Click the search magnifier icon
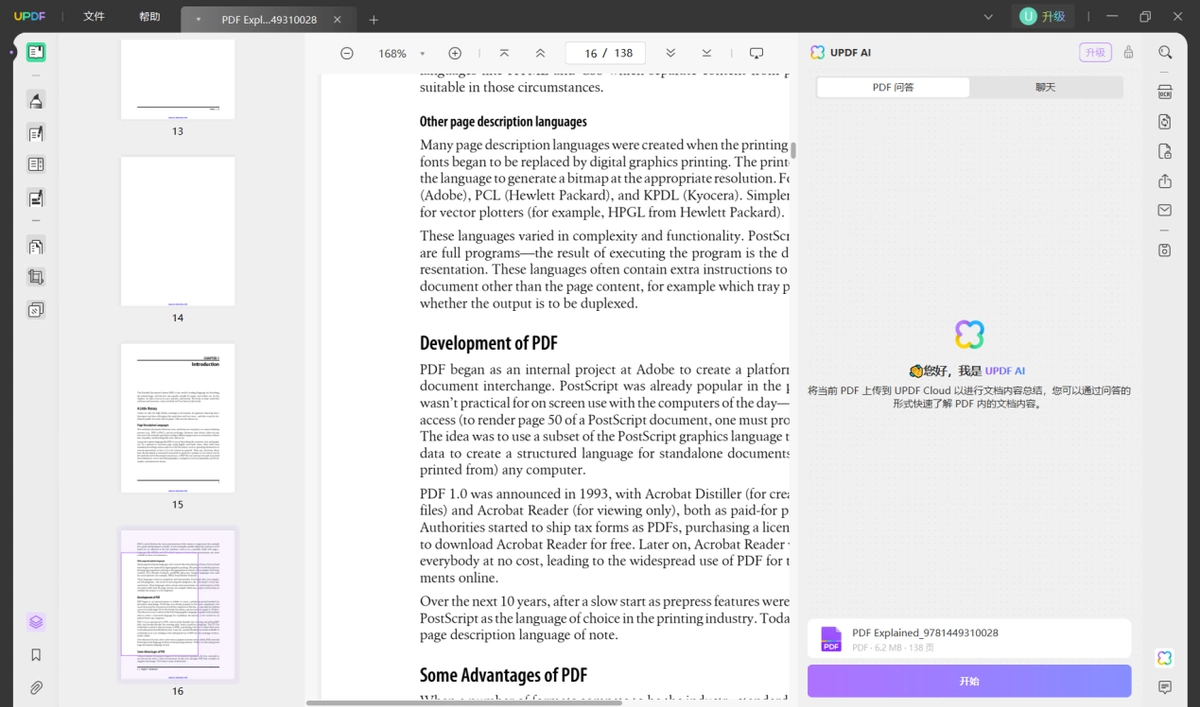Viewport: 1200px width, 707px height. click(x=1165, y=53)
